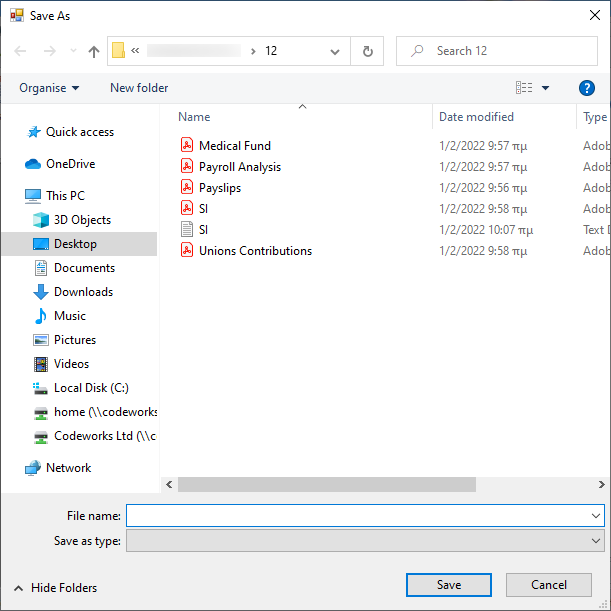The width and height of the screenshot is (611, 611).
Task: Open the Music folder
Action: point(60,316)
